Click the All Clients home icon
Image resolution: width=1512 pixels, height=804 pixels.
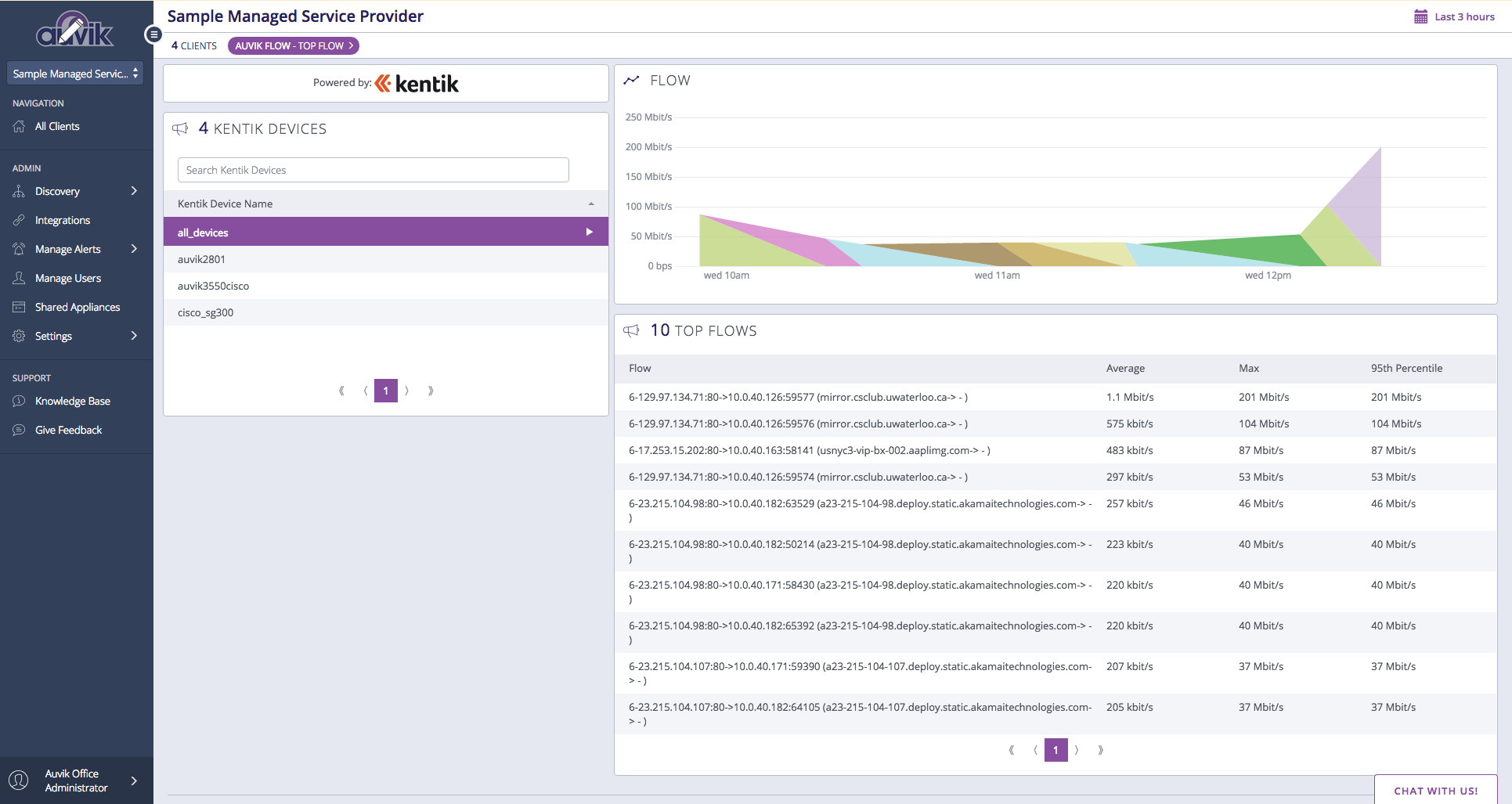click(19, 126)
